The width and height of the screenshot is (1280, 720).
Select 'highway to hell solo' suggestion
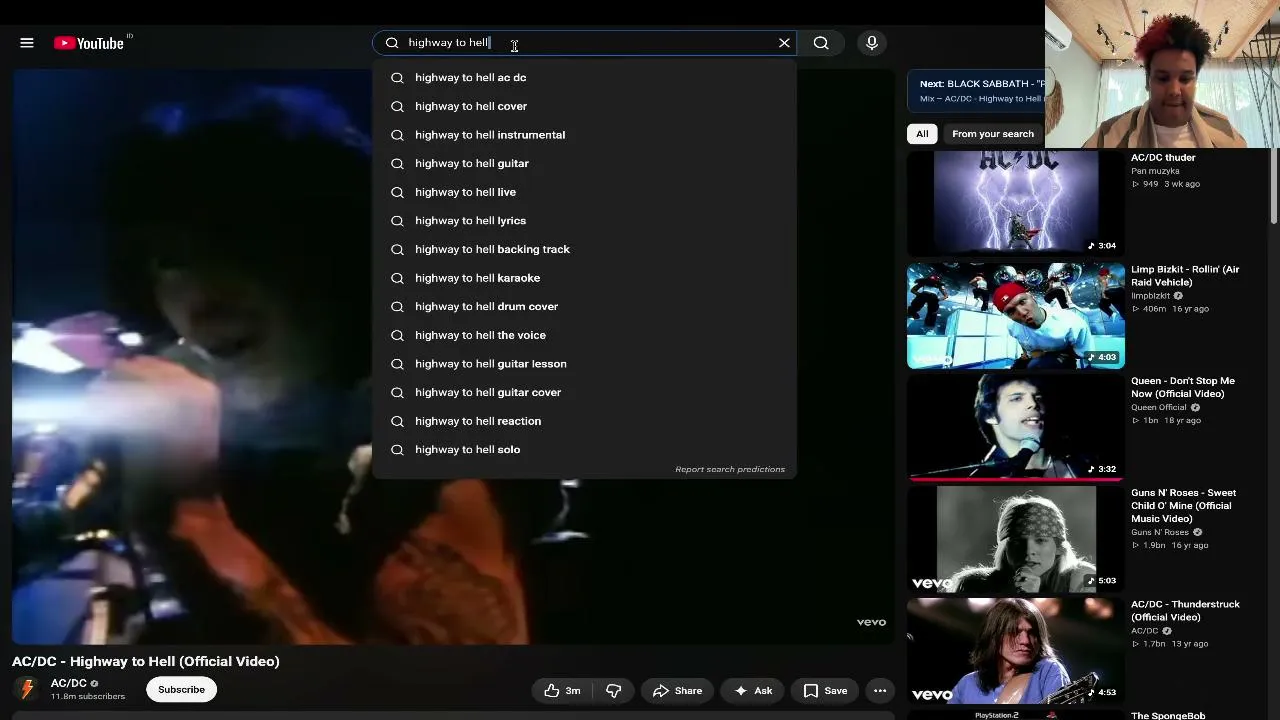(x=585, y=450)
